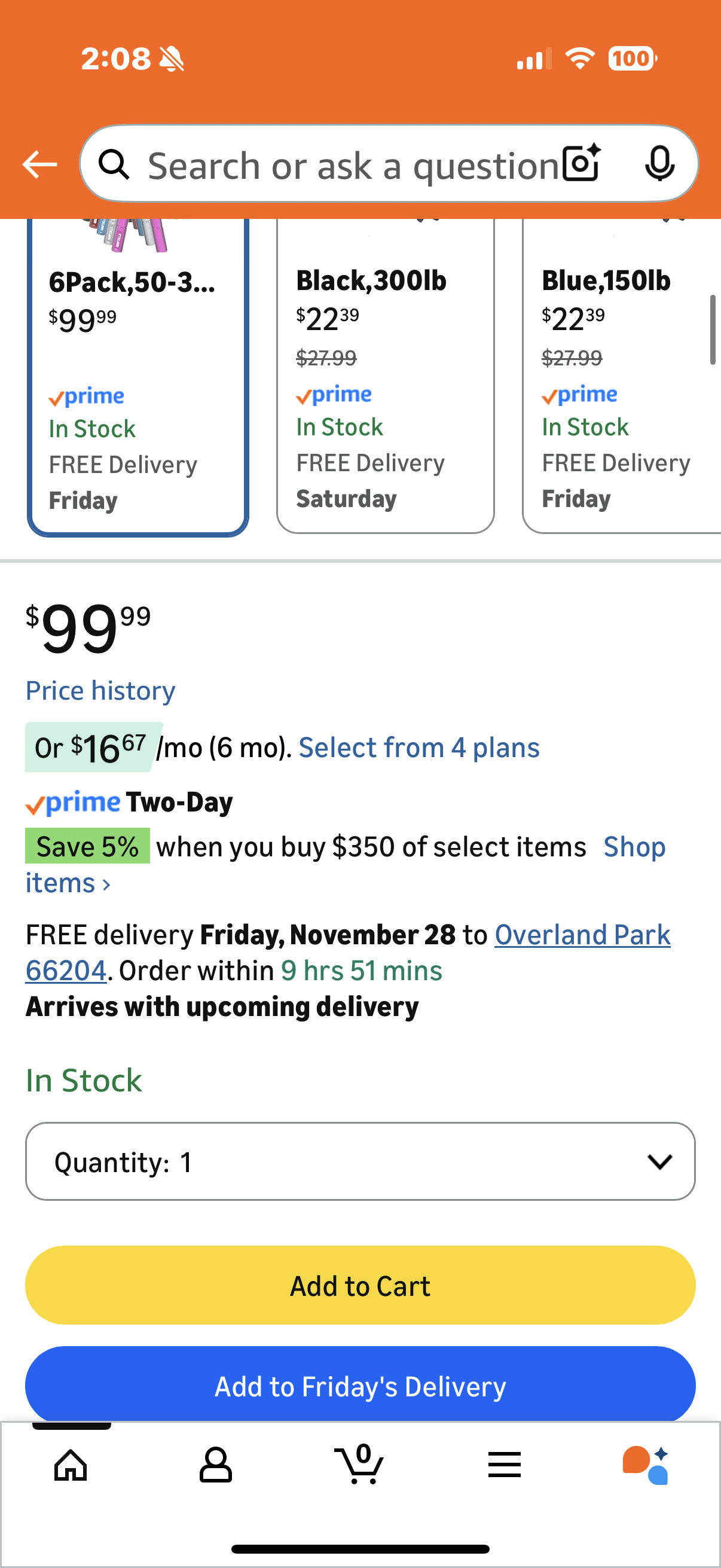Viewport: 721px width, 1568px height.
Task: Open Select from 4 plans link
Action: coord(418,748)
